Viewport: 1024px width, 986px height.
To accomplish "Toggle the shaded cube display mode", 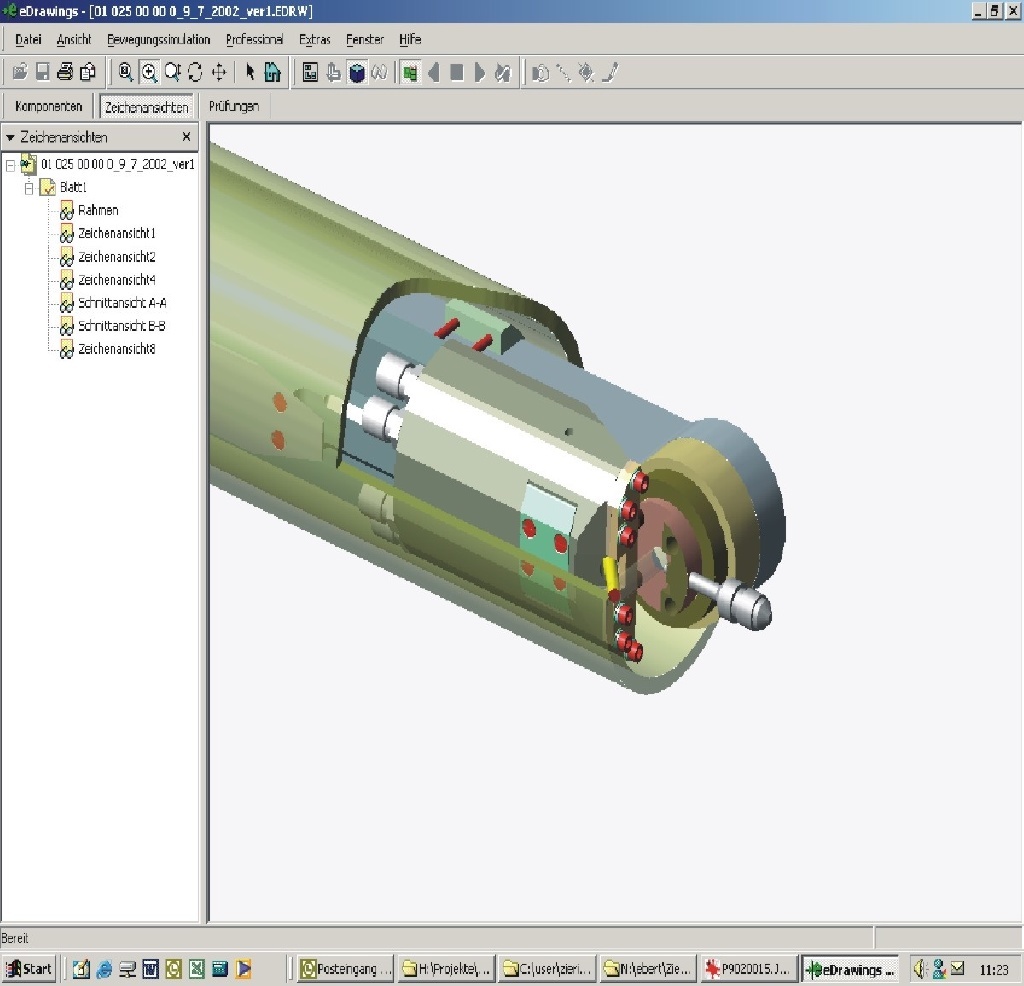I will coord(357,72).
